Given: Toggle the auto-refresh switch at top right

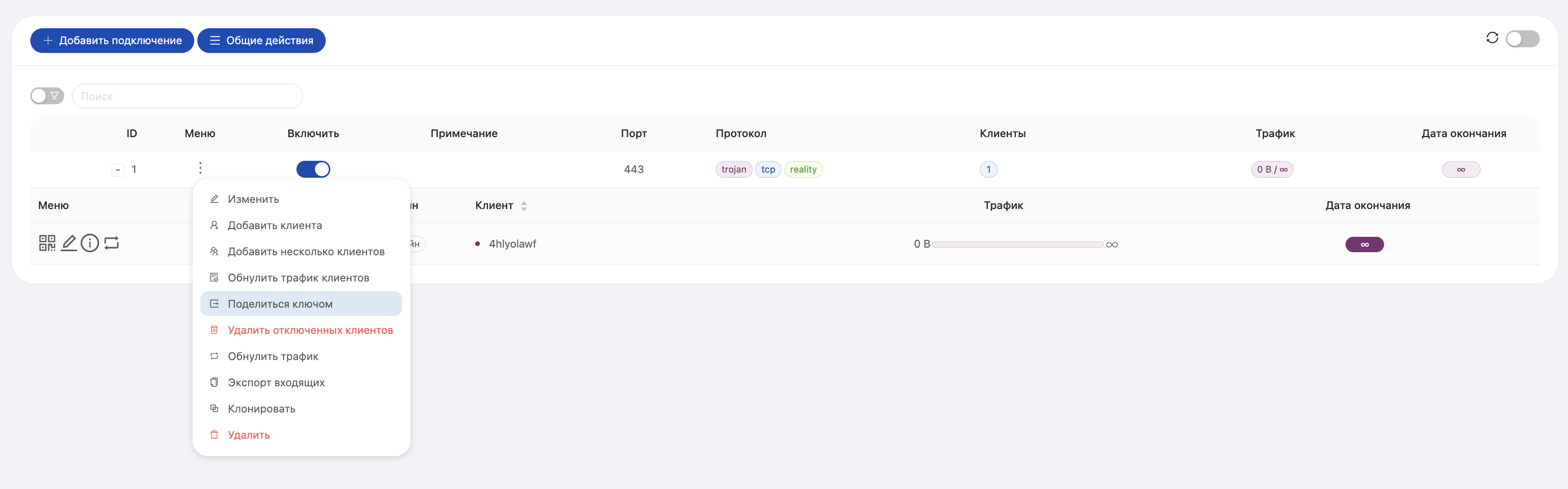Looking at the screenshot, I should (x=1522, y=39).
